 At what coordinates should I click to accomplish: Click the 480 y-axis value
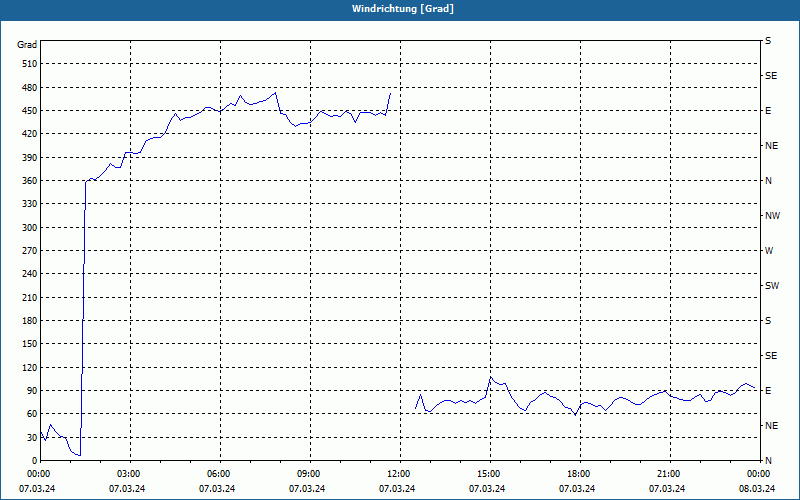[30, 87]
